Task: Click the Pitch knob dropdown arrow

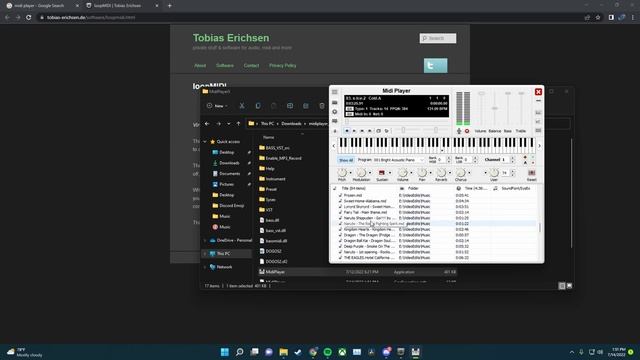Action: tap(350, 173)
